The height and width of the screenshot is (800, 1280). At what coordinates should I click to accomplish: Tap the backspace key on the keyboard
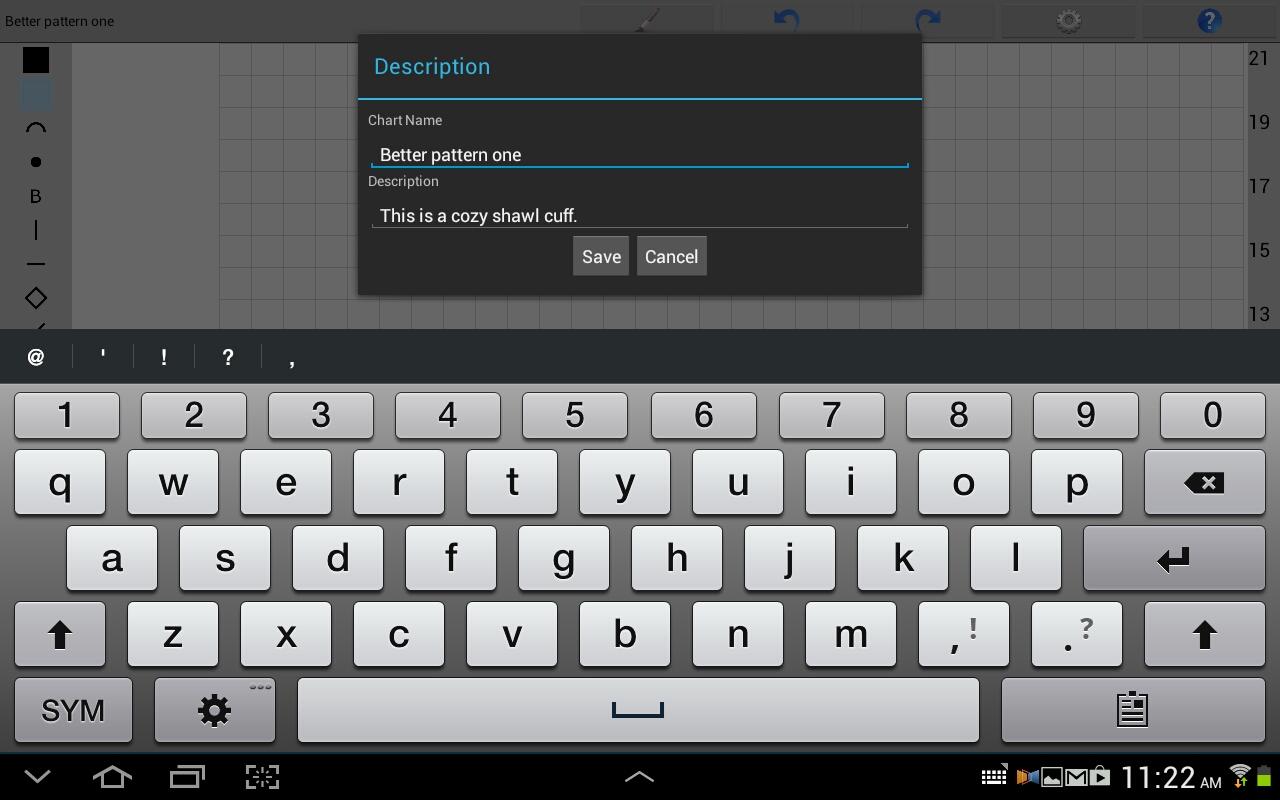click(x=1204, y=482)
